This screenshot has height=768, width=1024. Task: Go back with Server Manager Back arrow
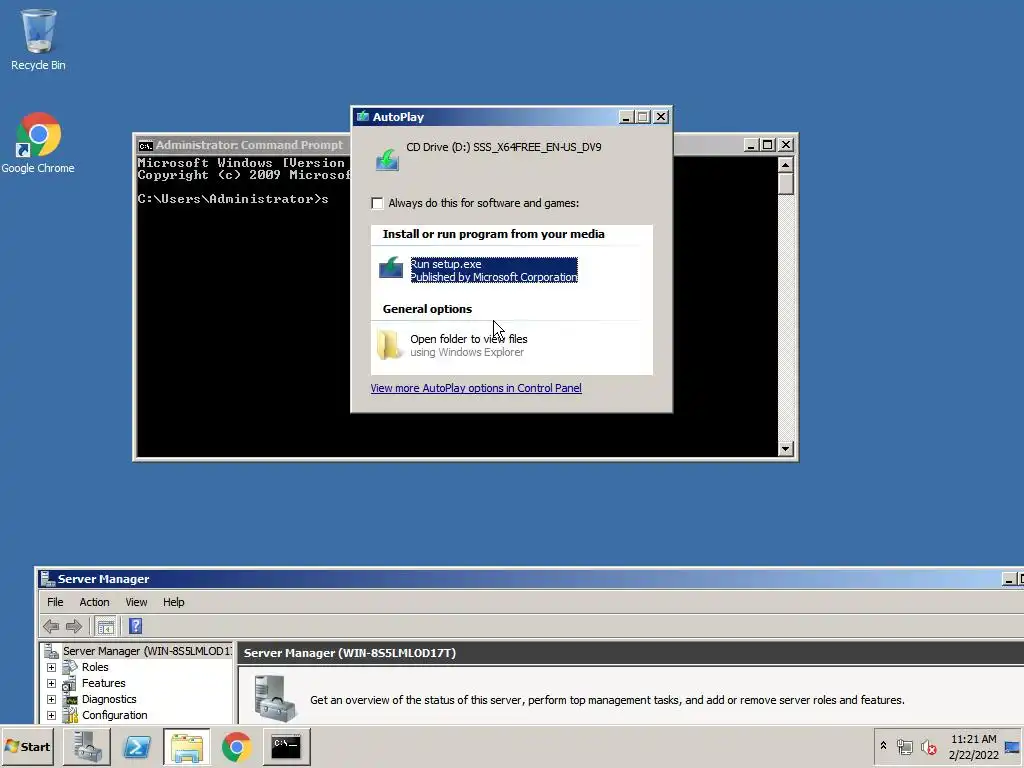point(51,626)
